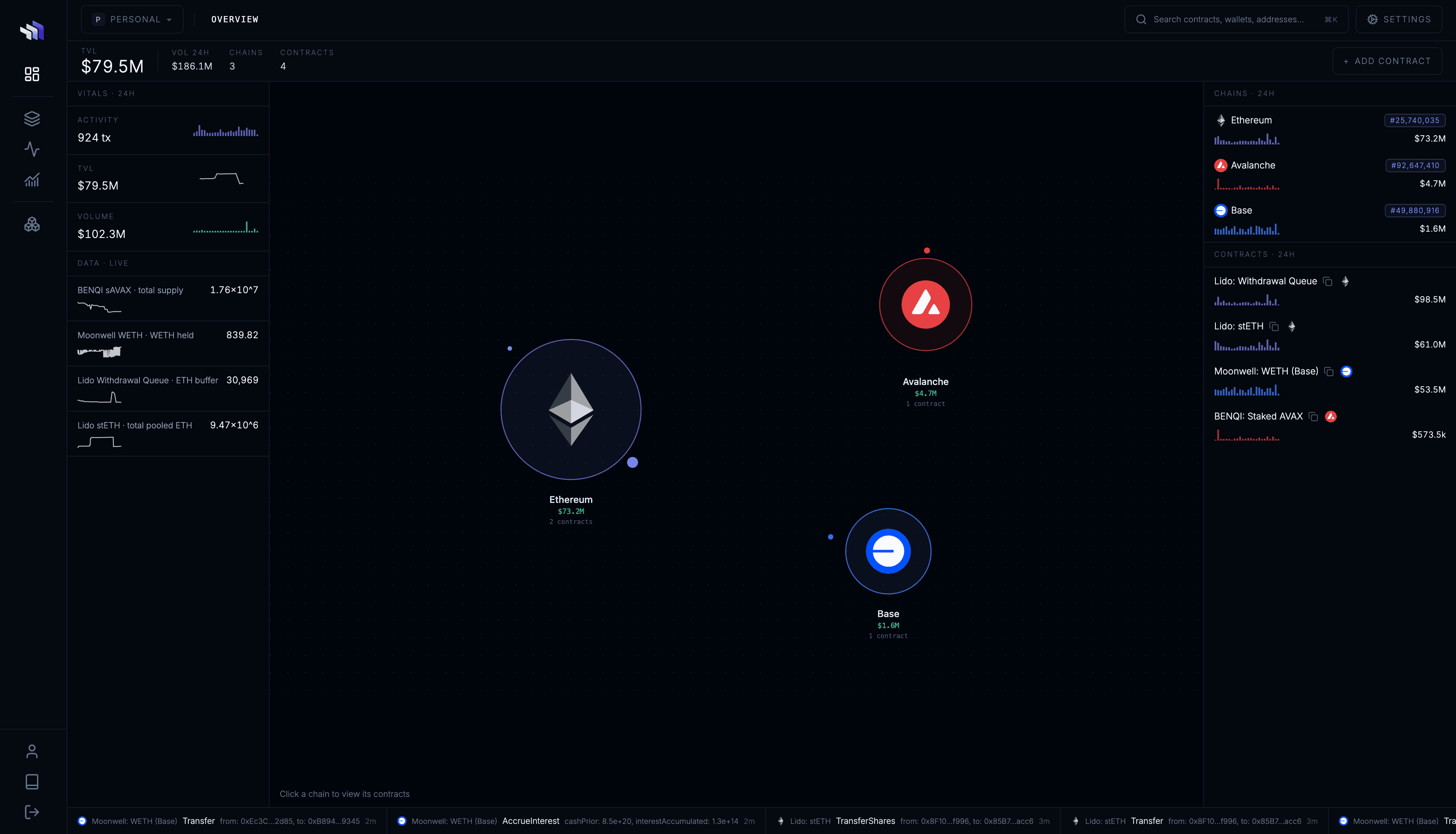Open Lido: stETH contract row
Image resolution: width=1456 pixels, height=834 pixels.
tap(1330, 336)
